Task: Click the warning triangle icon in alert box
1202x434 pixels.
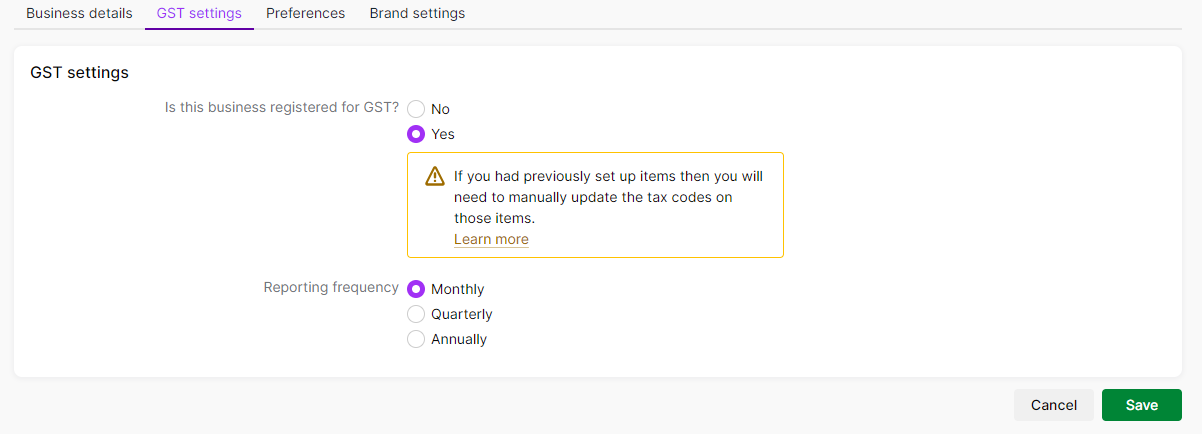Action: click(x=434, y=176)
